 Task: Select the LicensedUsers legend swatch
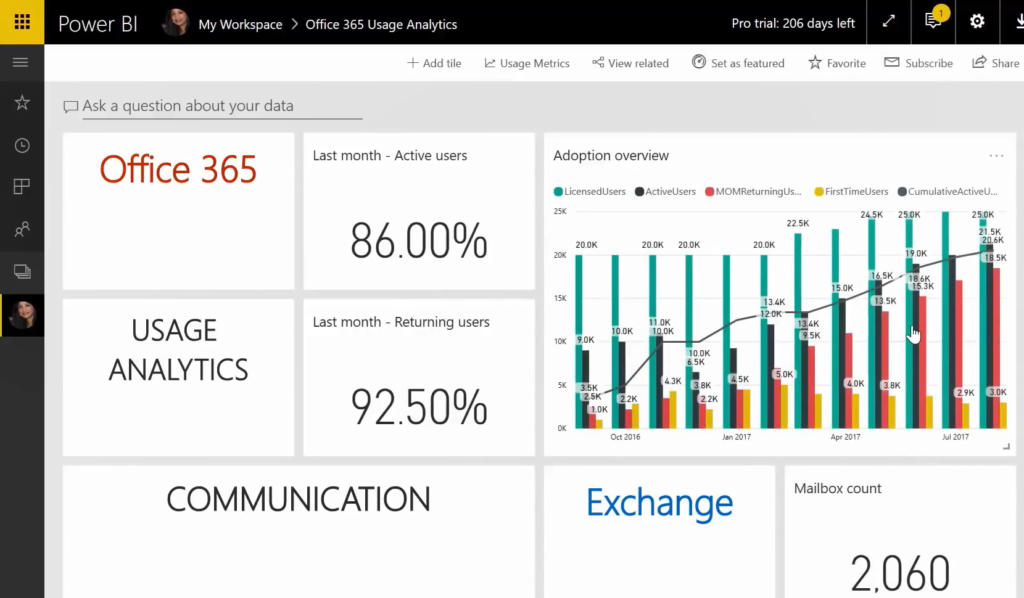tap(558, 191)
